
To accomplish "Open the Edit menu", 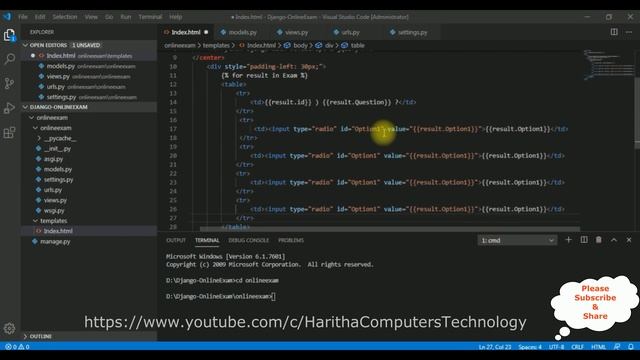I will click(40, 17).
